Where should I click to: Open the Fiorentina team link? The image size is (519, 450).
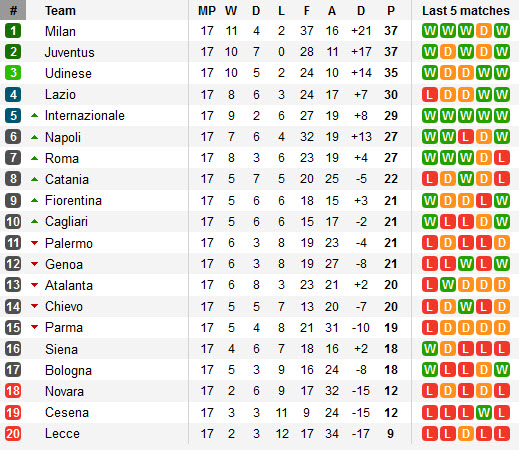coord(73,200)
